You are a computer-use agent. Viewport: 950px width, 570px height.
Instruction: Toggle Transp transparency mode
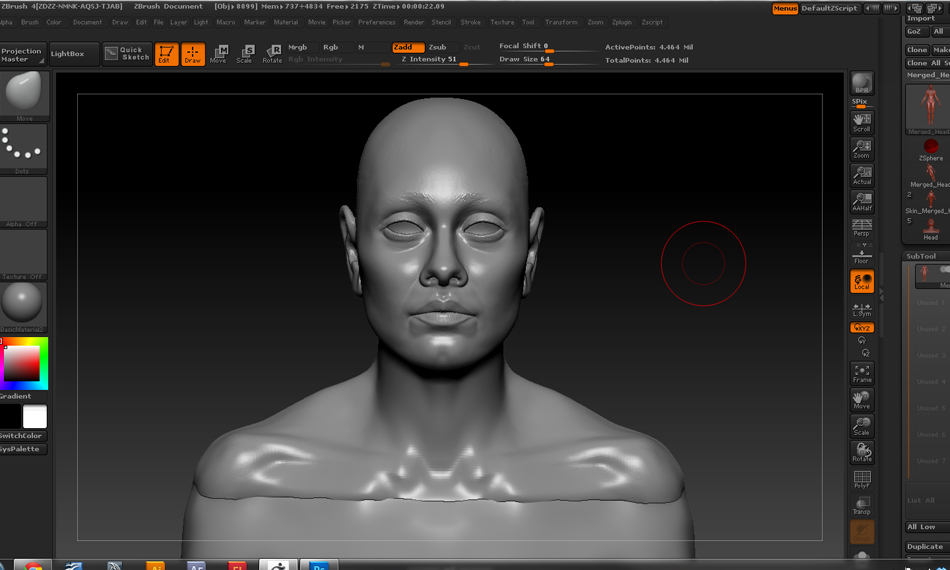[x=862, y=505]
